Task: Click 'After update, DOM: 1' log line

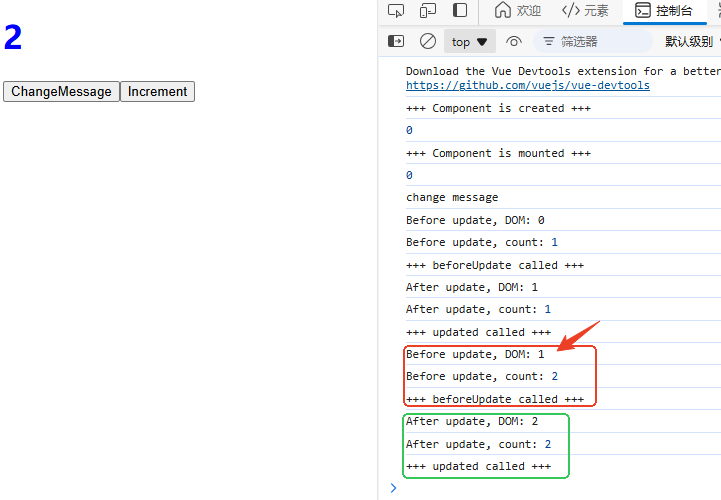Action: tap(472, 287)
